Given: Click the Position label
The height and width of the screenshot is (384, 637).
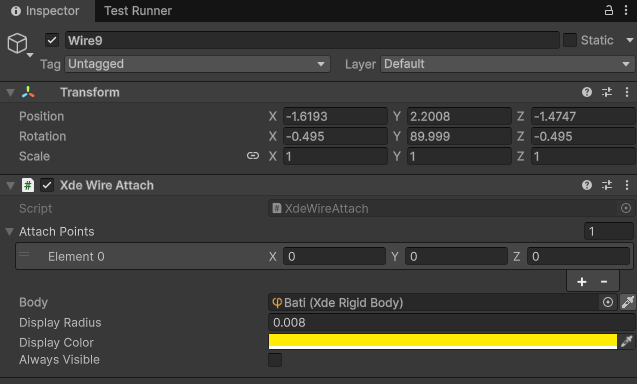Looking at the screenshot, I should (x=41, y=116).
